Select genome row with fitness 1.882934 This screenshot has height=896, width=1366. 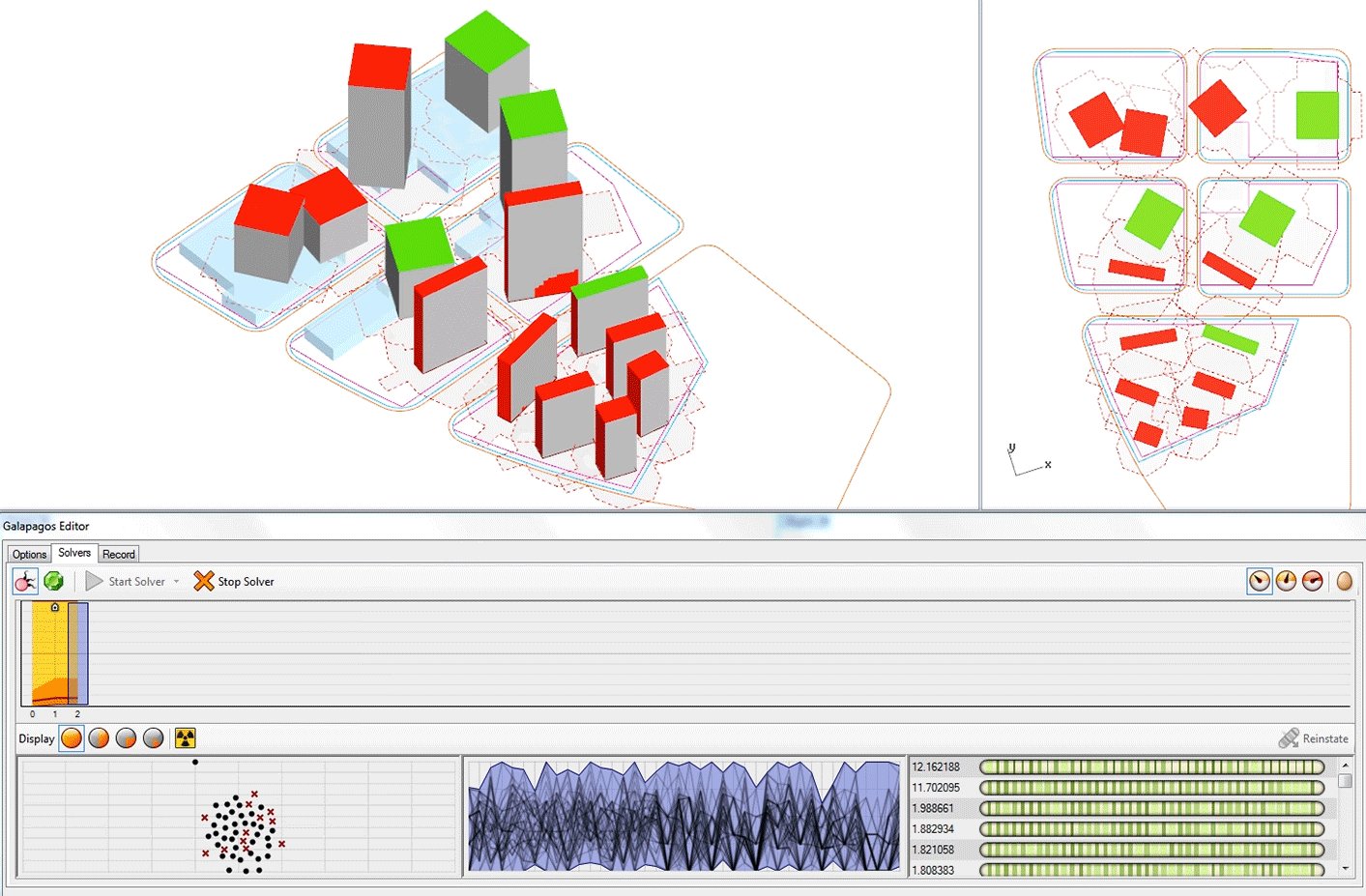(x=1121, y=829)
